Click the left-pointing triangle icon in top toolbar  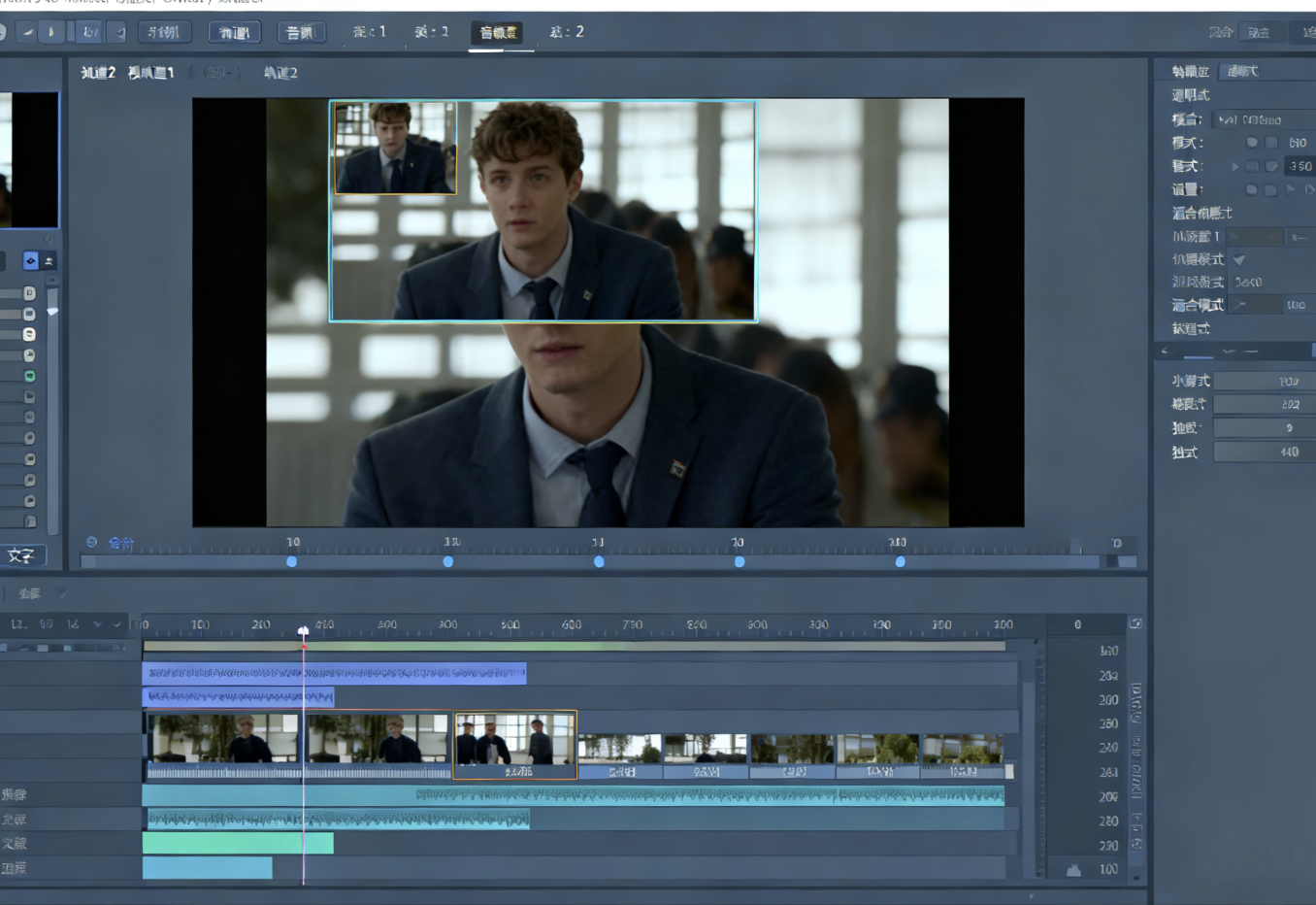[x=120, y=33]
